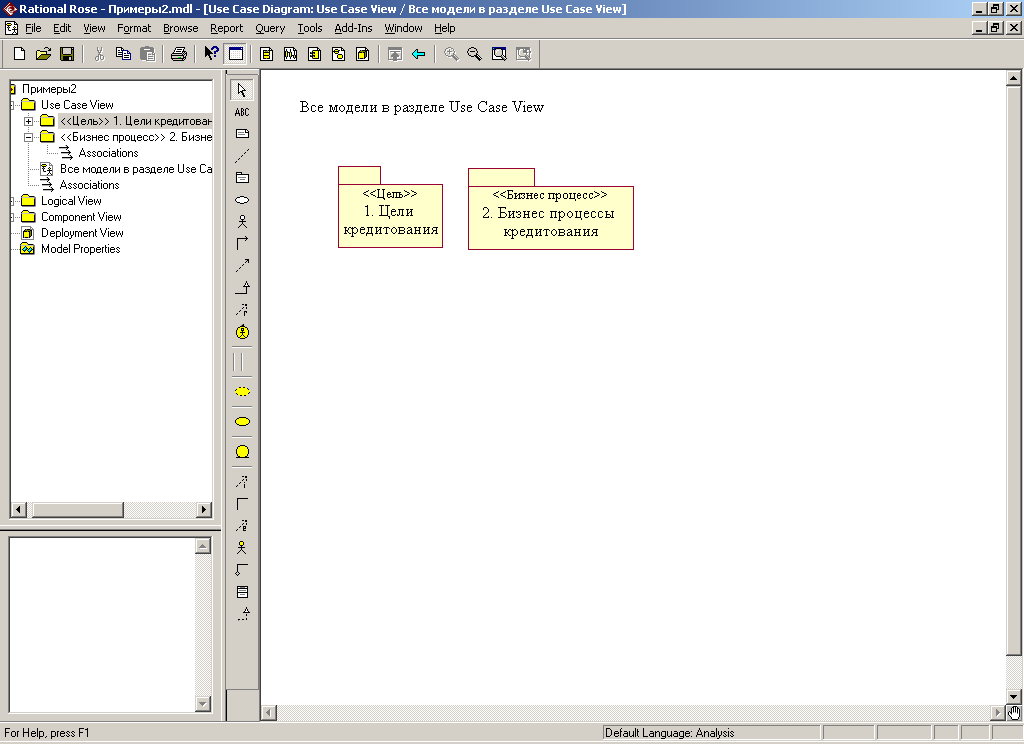The width and height of the screenshot is (1024, 744).
Task: Select the Note tool in toolbox
Action: pyautogui.click(x=242, y=134)
